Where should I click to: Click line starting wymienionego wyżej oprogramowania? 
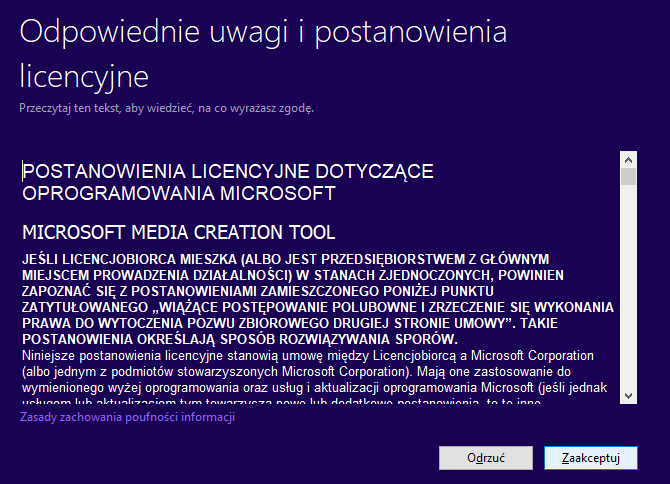click(314, 387)
